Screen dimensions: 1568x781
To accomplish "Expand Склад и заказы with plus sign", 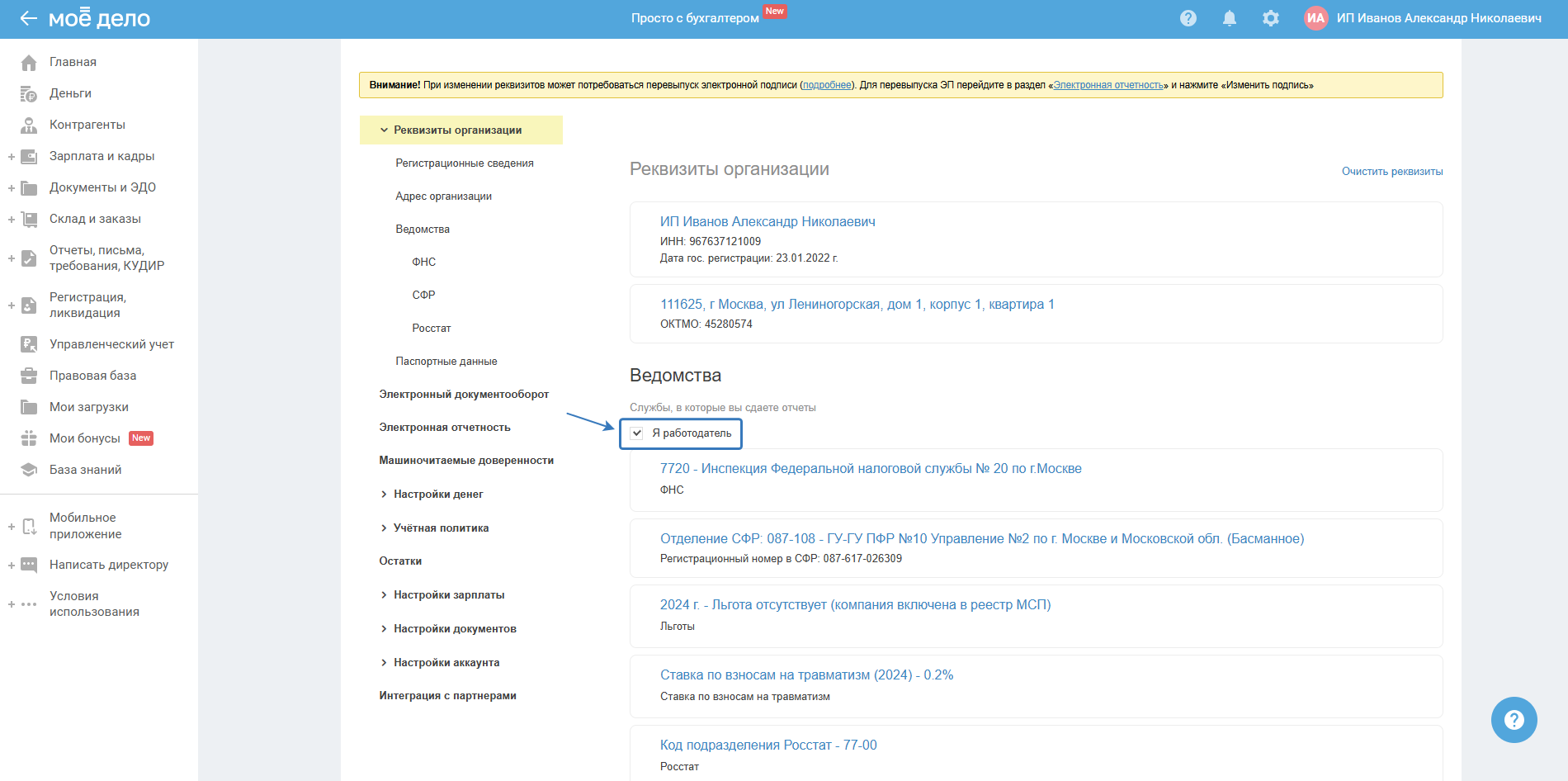I will coord(12,219).
